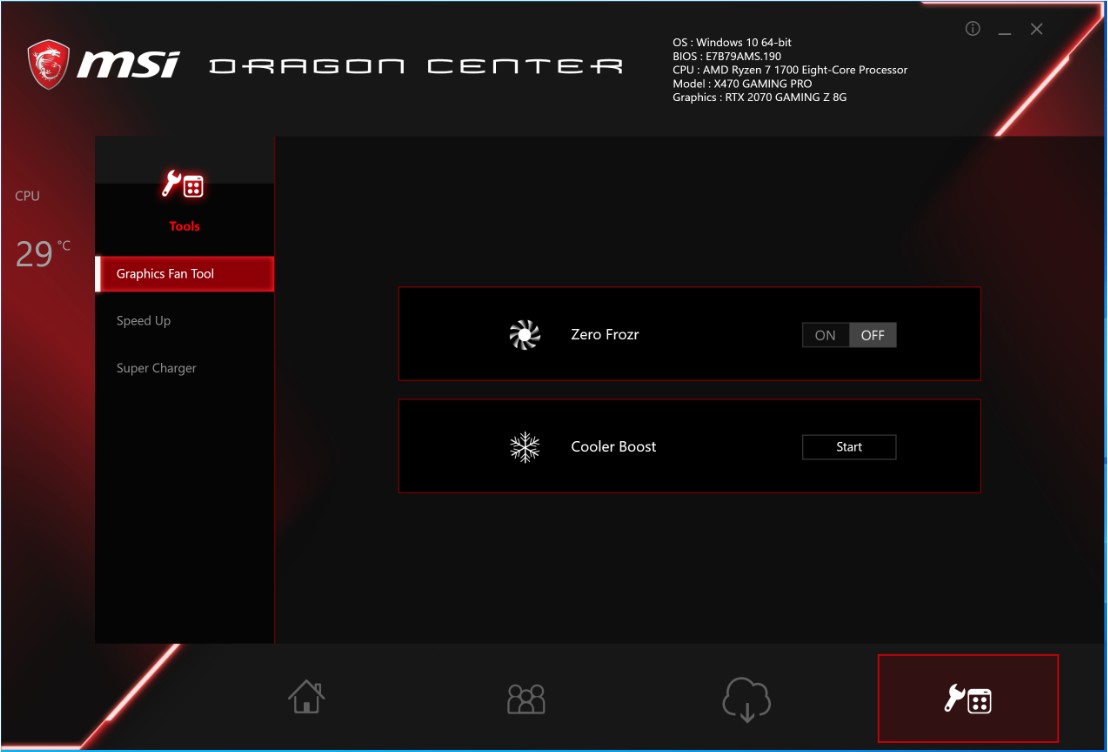Click the MSI dragon shield logo

coord(49,64)
